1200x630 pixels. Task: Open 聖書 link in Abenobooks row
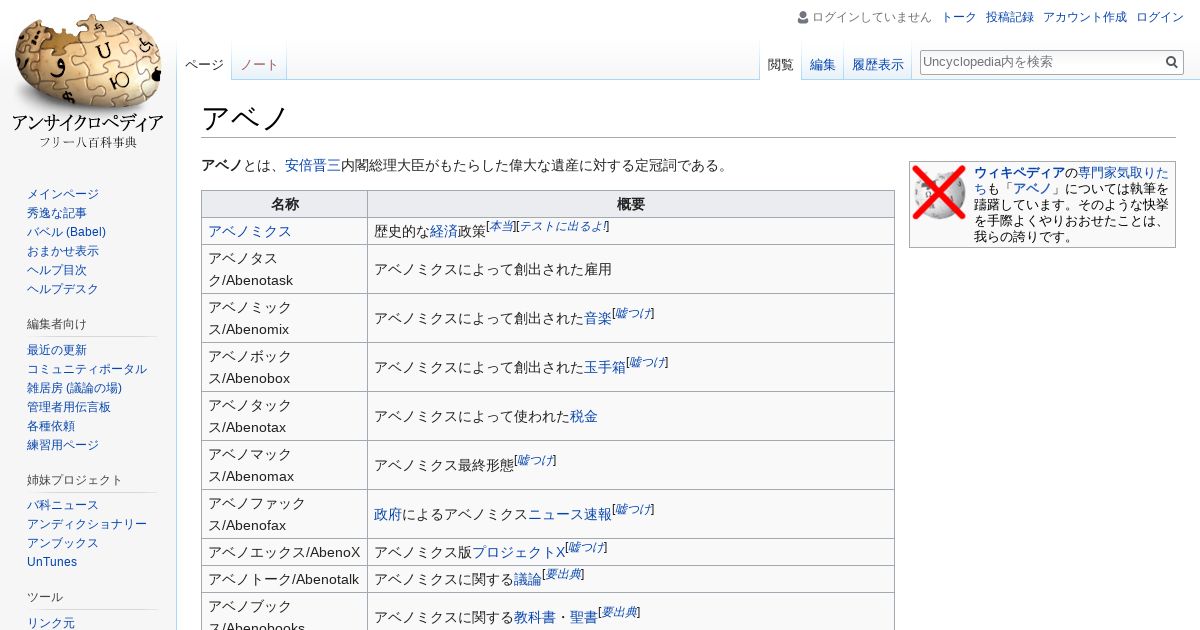[x=584, y=618]
